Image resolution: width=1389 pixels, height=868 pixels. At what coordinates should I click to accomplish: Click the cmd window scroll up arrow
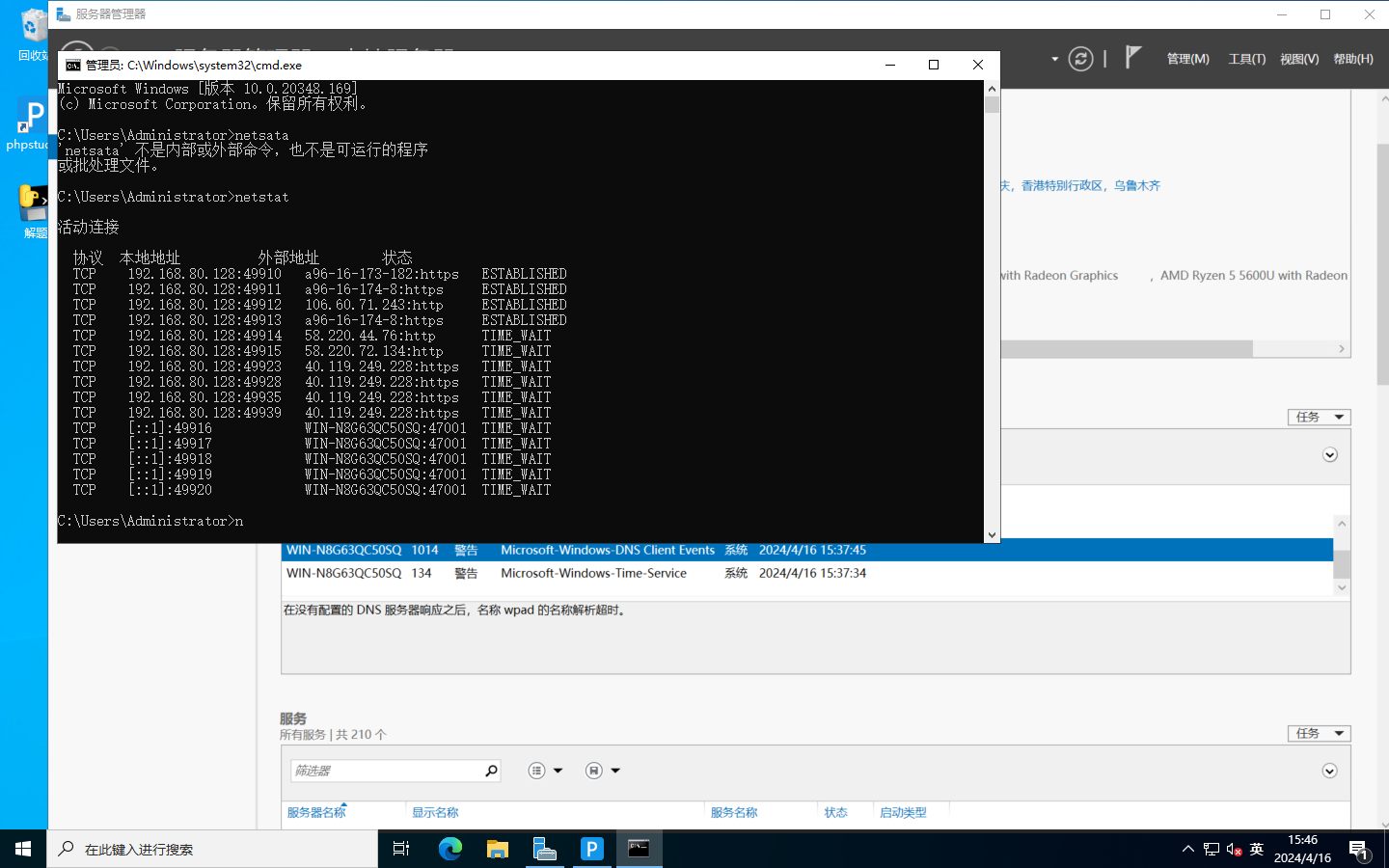tap(992, 88)
